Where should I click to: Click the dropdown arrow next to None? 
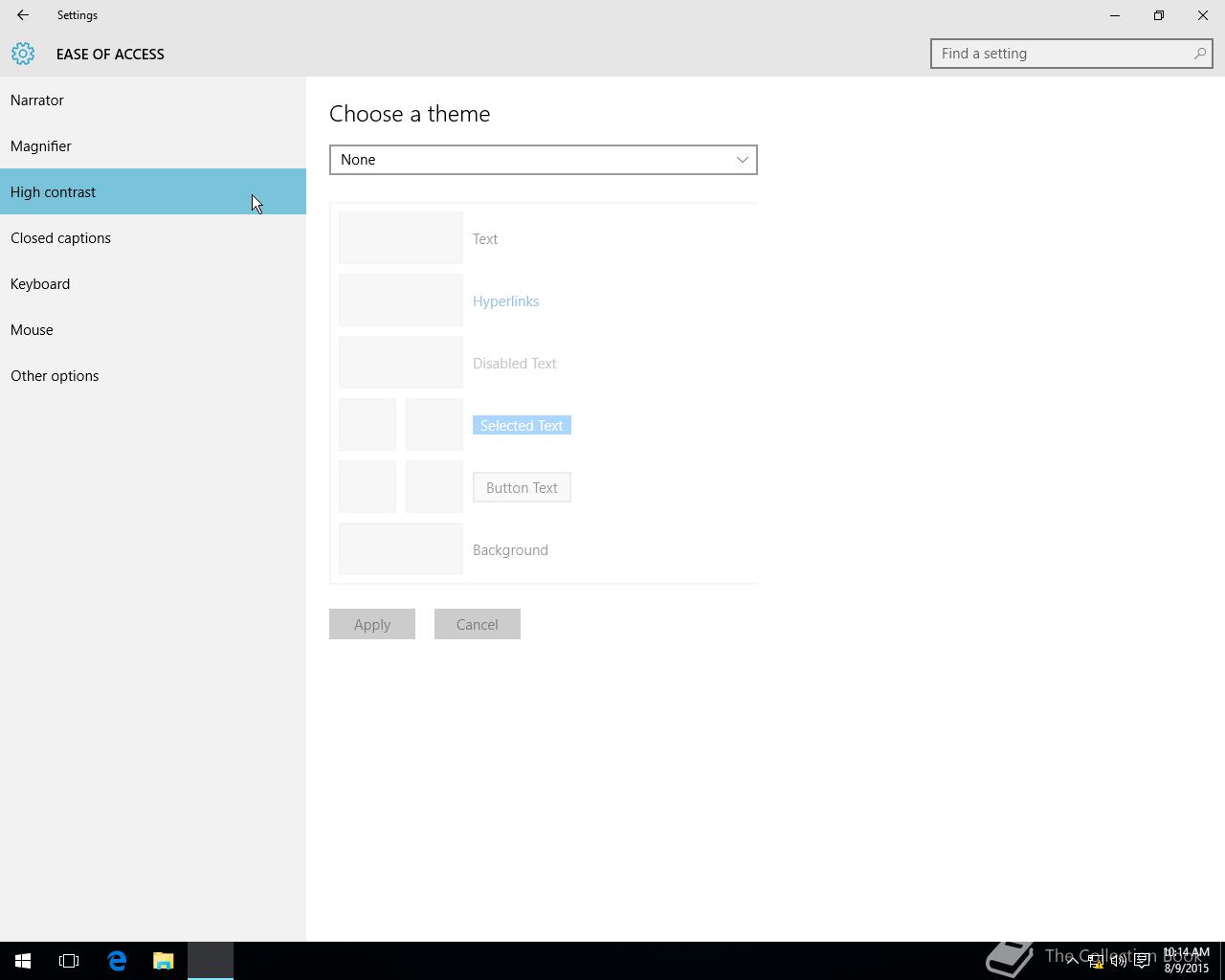coord(742,160)
